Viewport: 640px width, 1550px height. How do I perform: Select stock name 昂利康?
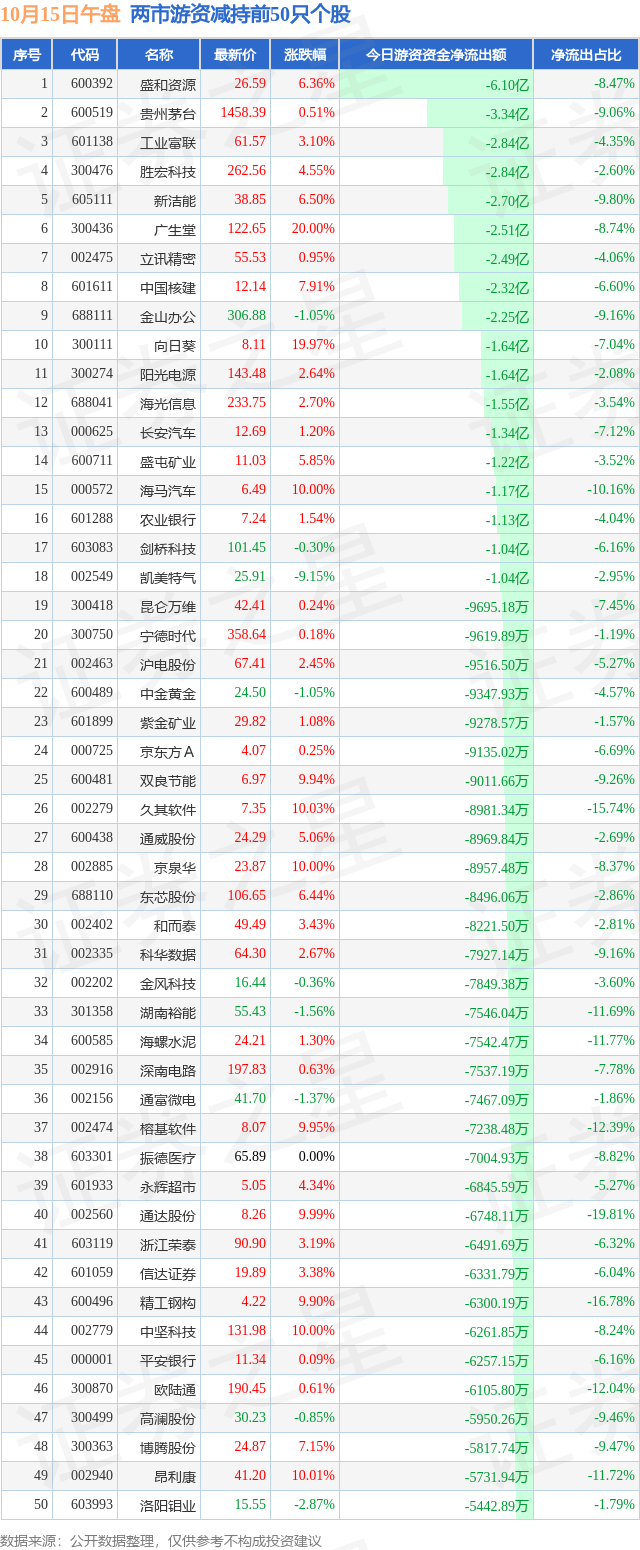(175, 1476)
